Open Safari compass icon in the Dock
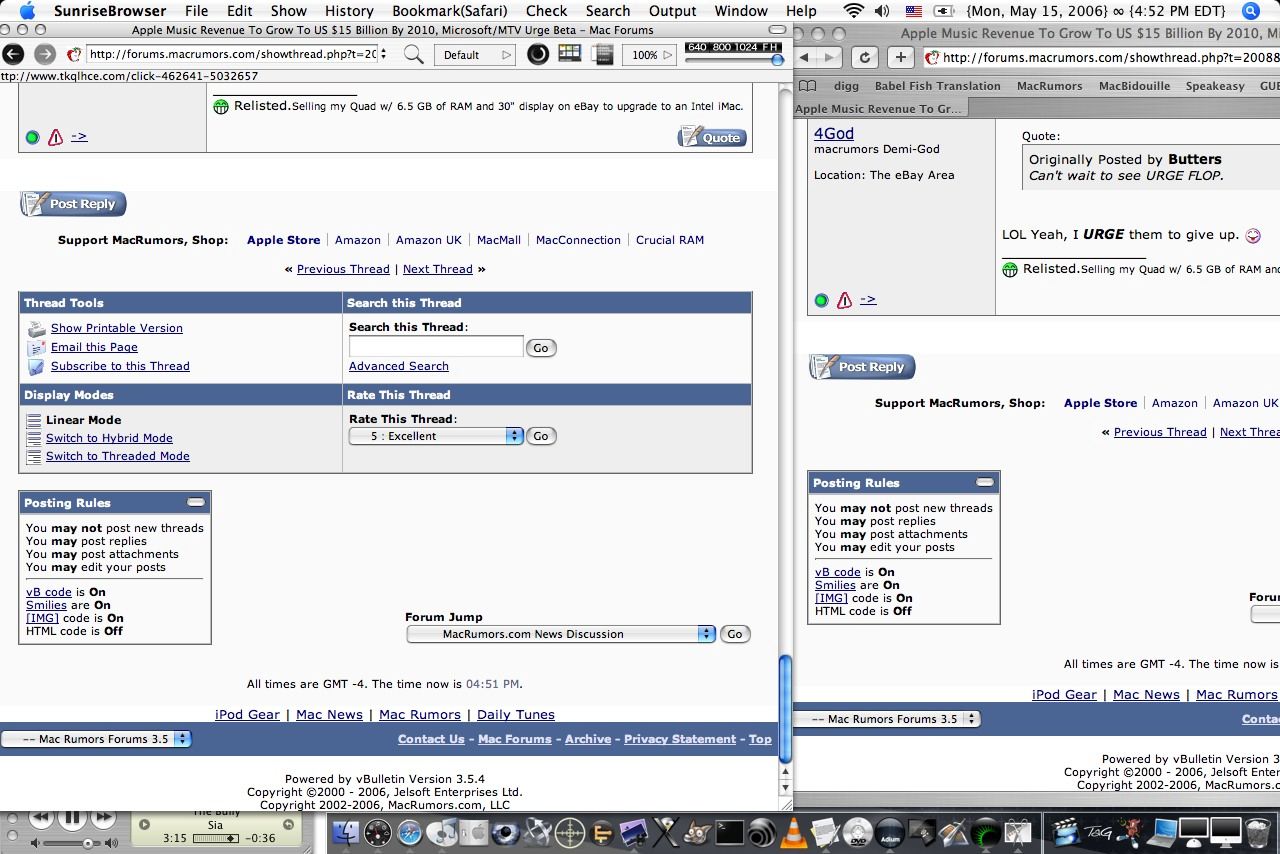The height and width of the screenshot is (854, 1280). pos(410,832)
